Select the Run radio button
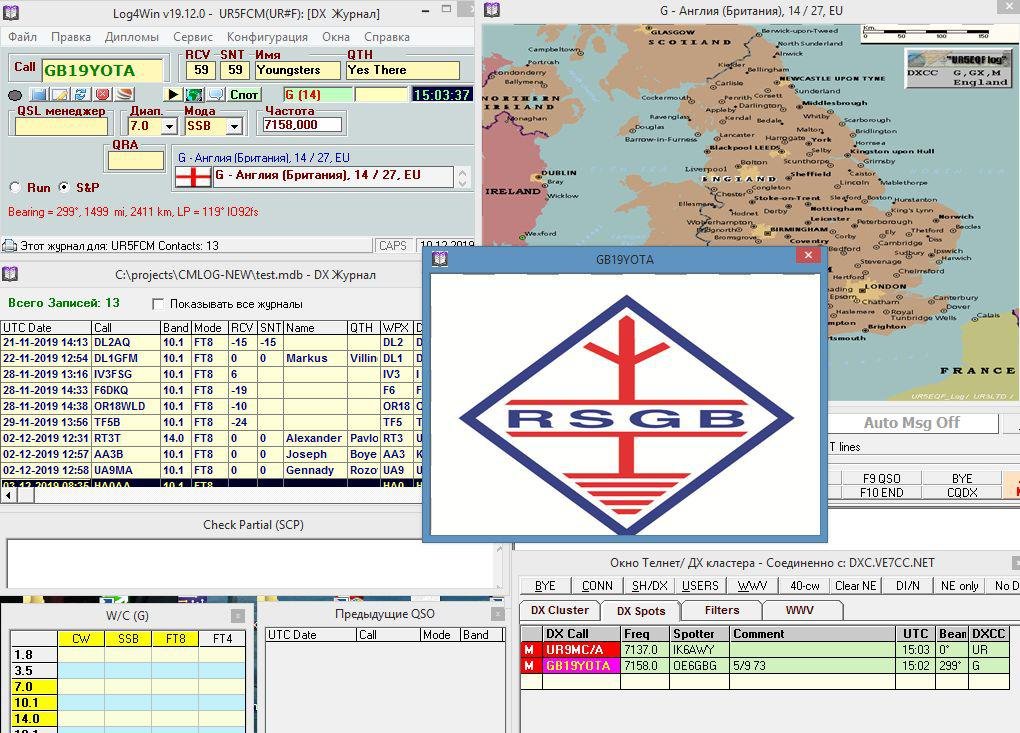Viewport: 1020px width, 733px height. (15, 187)
